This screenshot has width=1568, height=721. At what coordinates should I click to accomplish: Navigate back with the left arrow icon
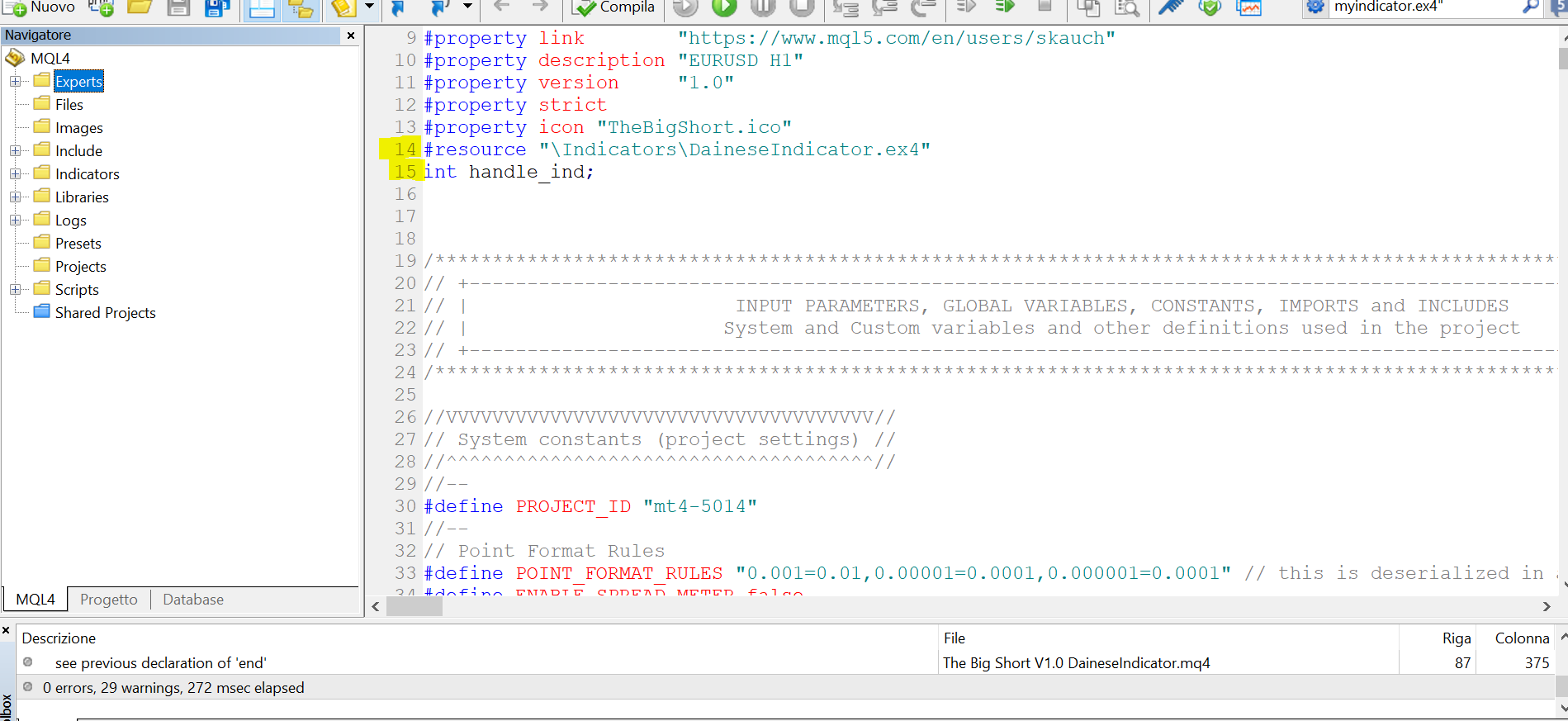[x=501, y=7]
